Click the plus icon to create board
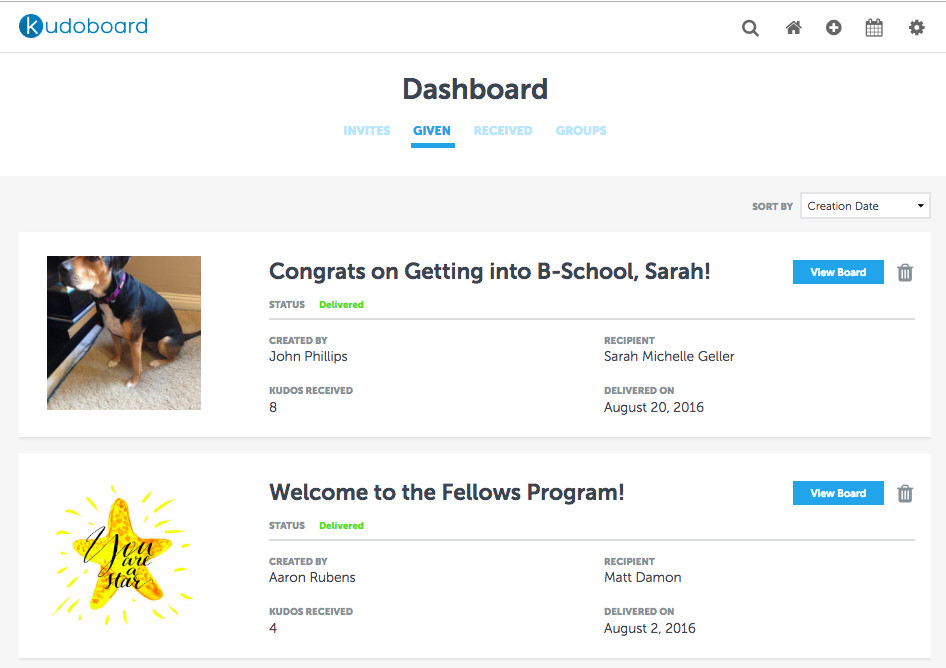This screenshot has width=946, height=668. [x=834, y=28]
